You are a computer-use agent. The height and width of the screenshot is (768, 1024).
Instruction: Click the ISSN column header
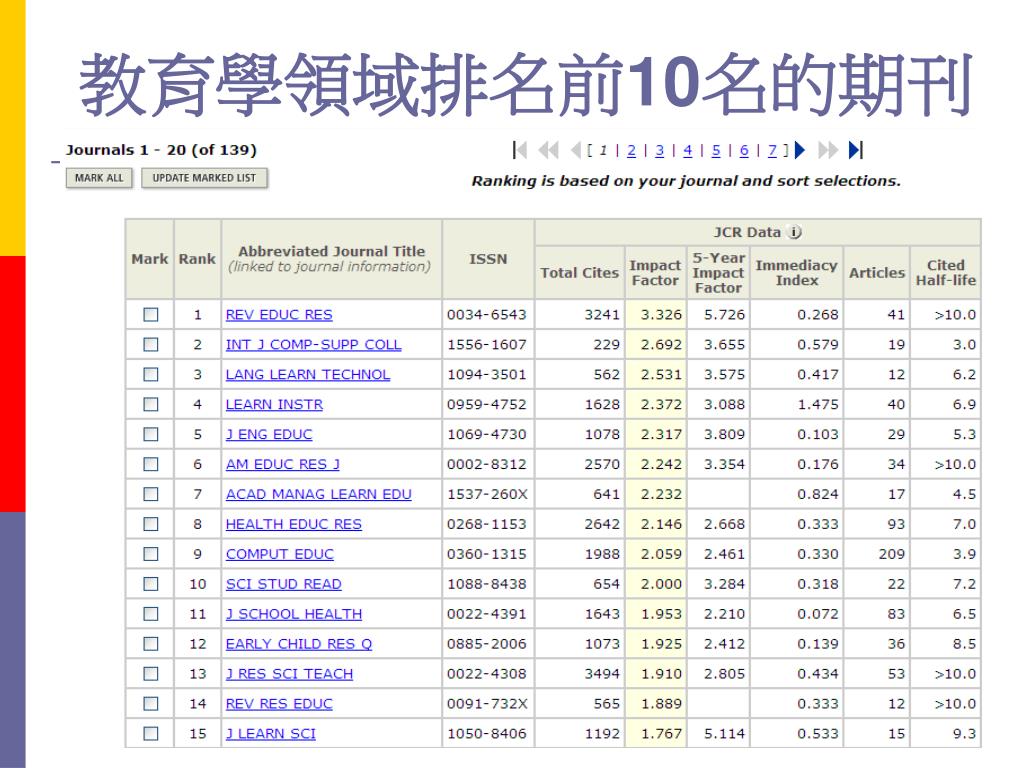click(x=488, y=259)
